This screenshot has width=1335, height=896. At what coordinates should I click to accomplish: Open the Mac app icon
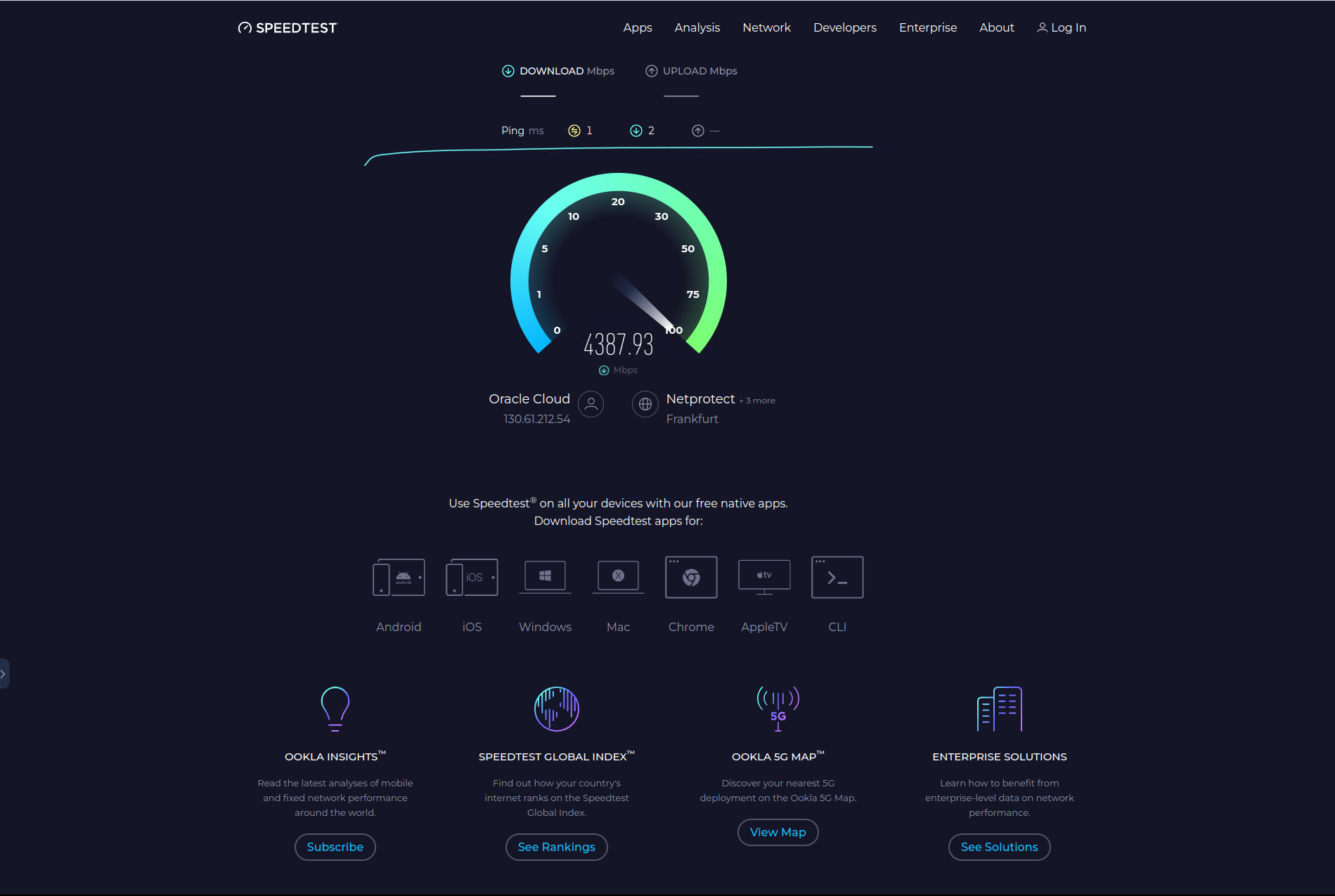coord(618,577)
